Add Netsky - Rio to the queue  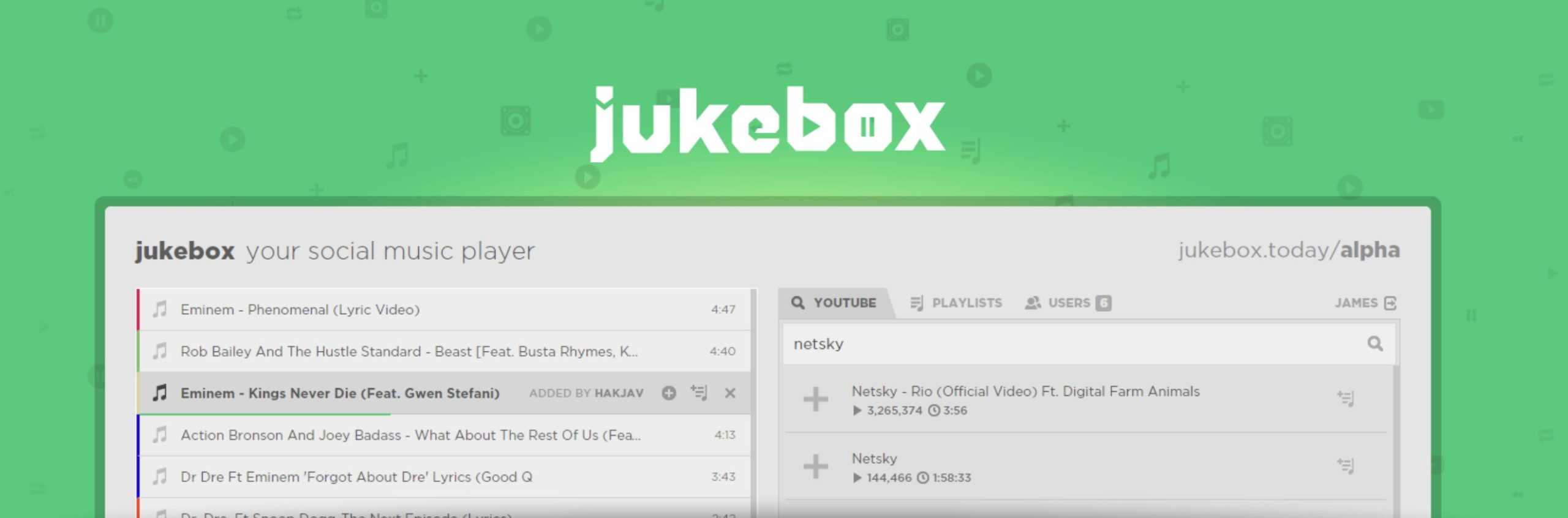(x=815, y=399)
